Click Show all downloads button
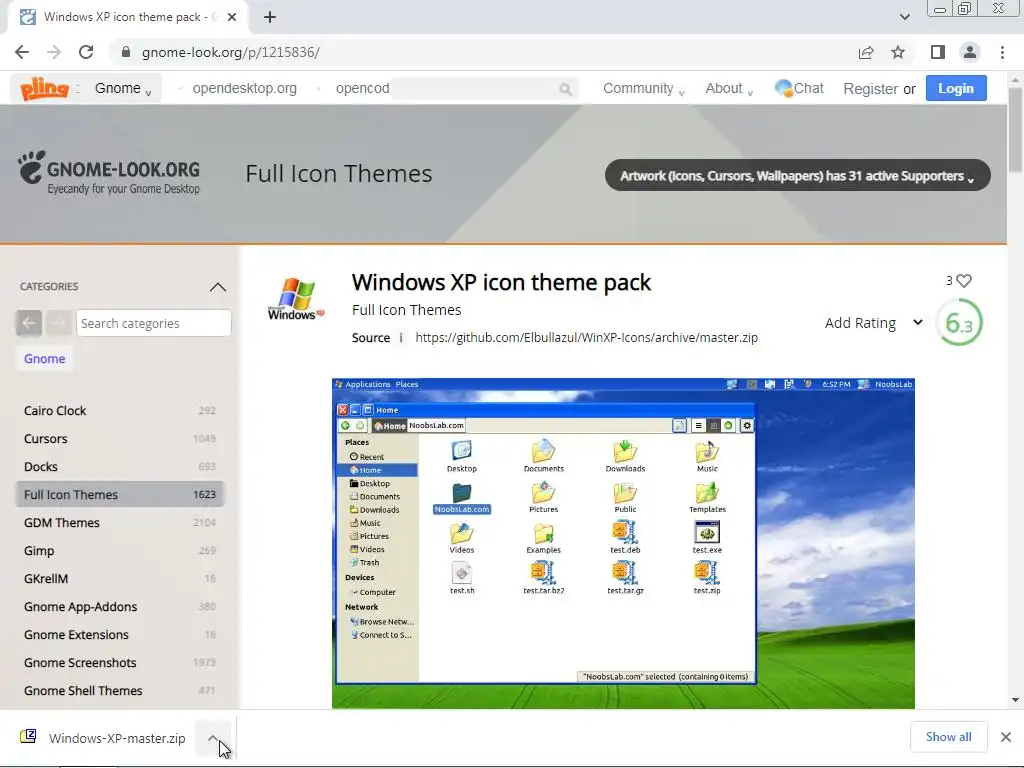This screenshot has width=1024, height=768. click(948, 737)
